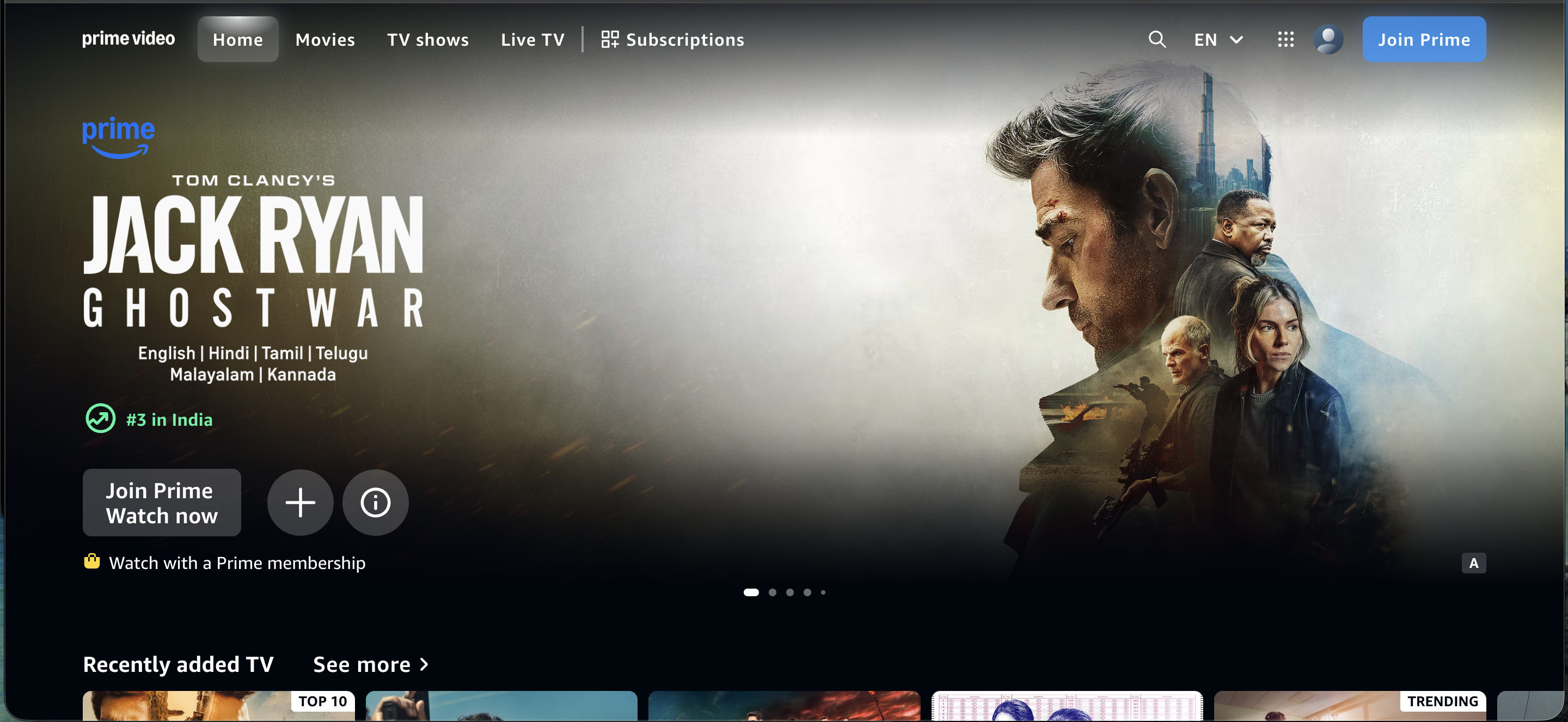
Task: Jump to the third carousel slide dot
Action: 789,592
